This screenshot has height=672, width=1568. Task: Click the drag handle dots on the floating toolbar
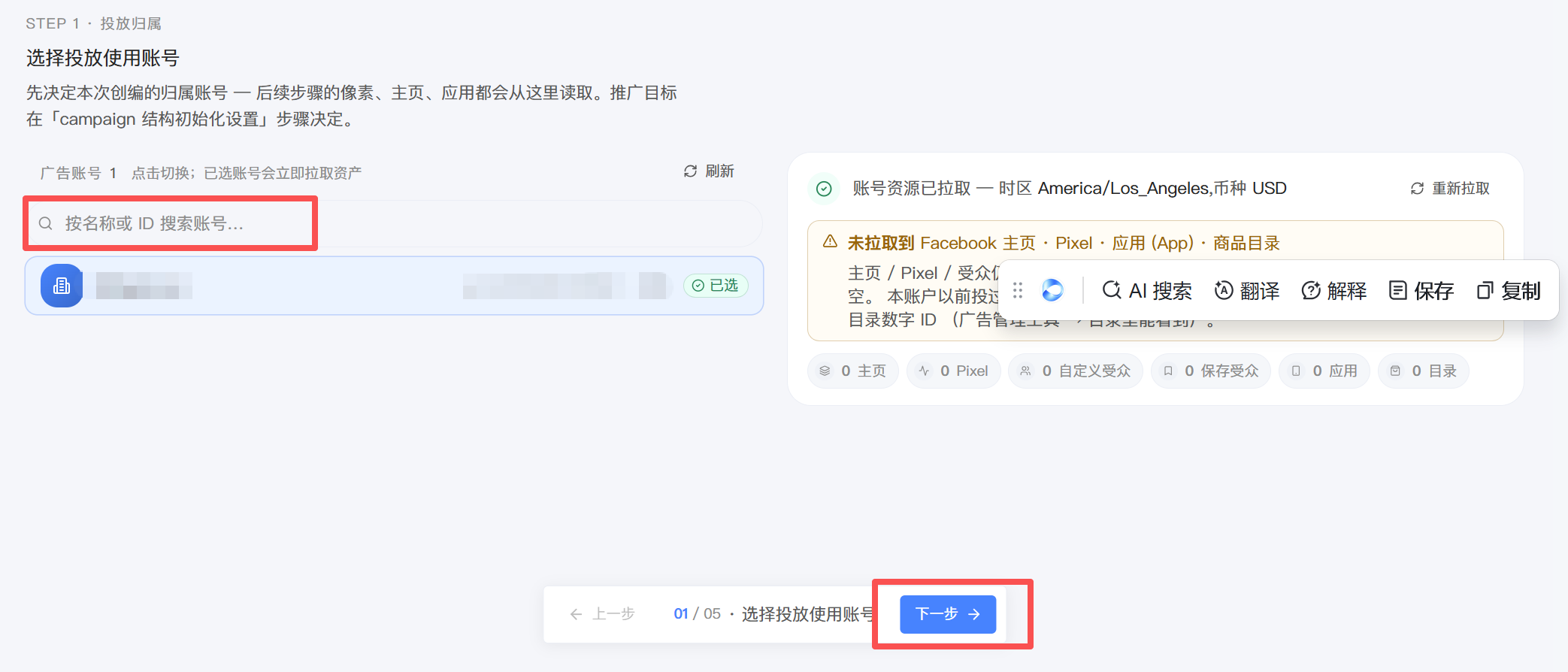[x=1018, y=290]
